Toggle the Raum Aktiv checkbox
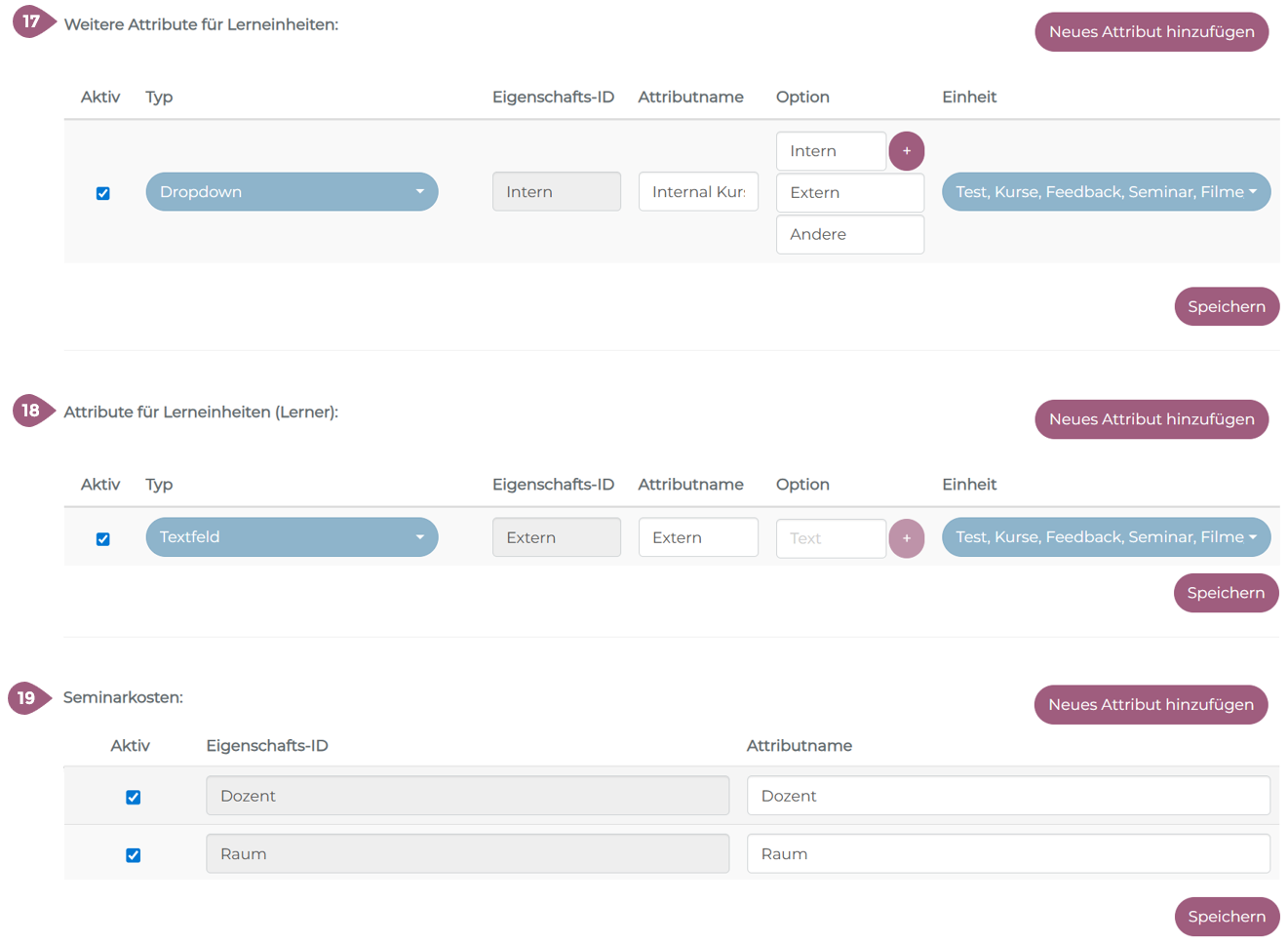1288x943 pixels. (x=134, y=855)
